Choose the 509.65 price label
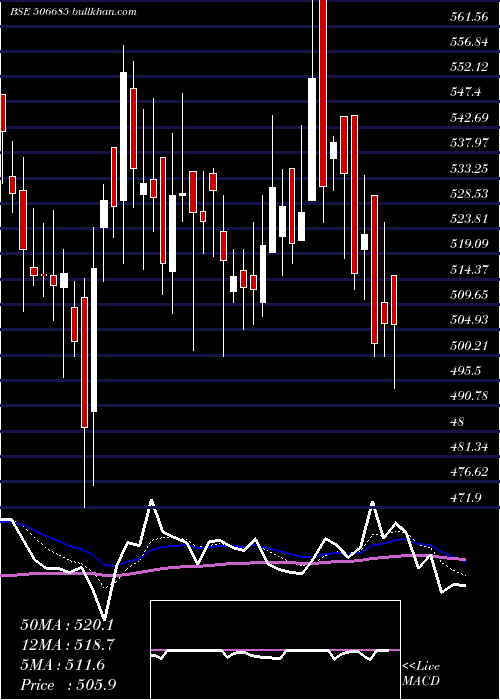 tap(470, 295)
